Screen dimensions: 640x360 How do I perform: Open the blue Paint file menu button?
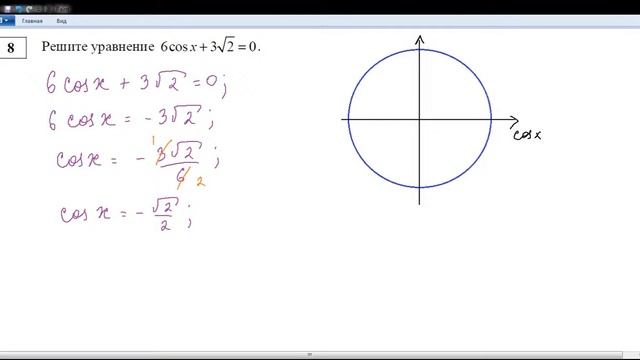coord(7,21)
